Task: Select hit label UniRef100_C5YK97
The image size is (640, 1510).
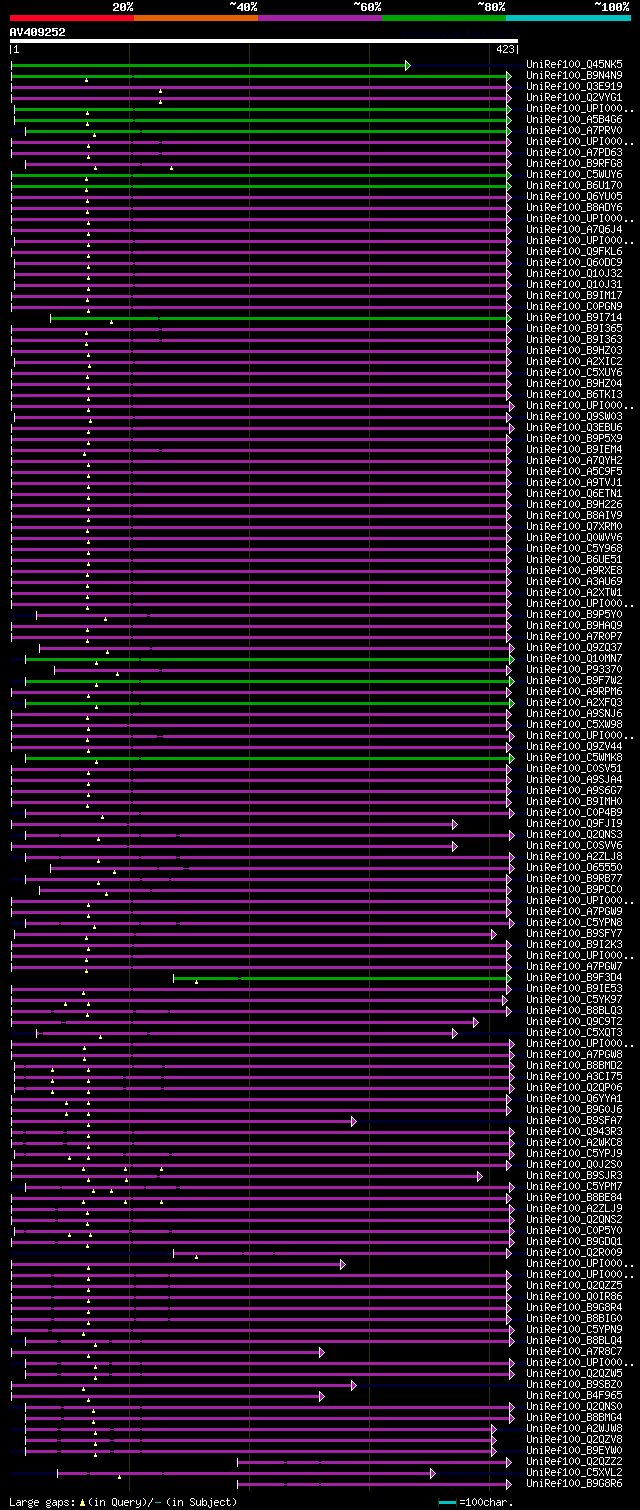Action: 575,1000
